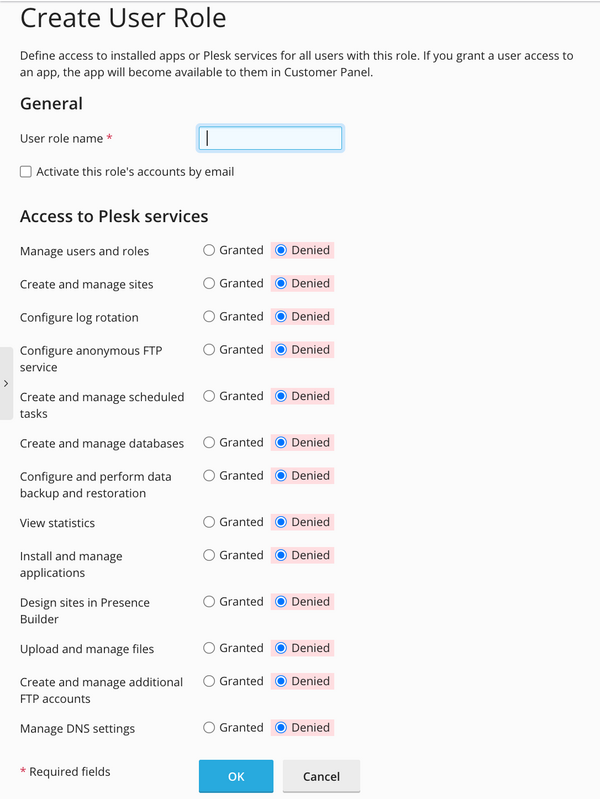Grant Configure anonymous FTP service access
The height and width of the screenshot is (799, 600).
pos(209,350)
